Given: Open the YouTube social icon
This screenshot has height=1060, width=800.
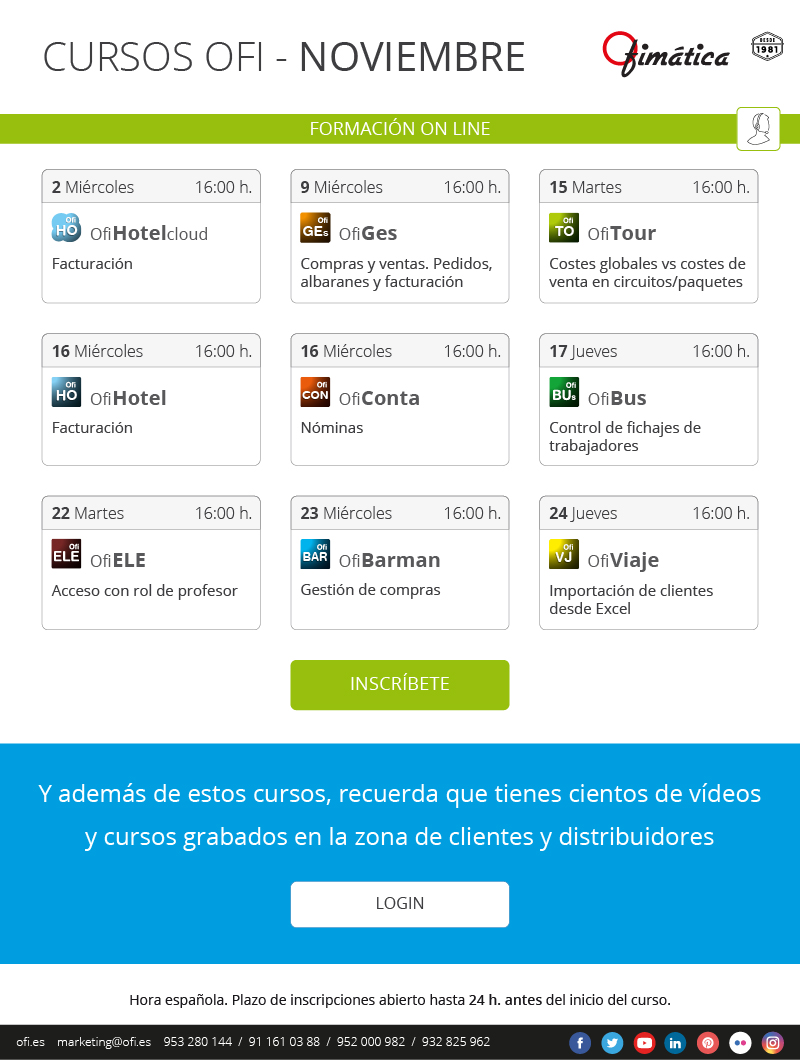Looking at the screenshot, I should point(644,1042).
